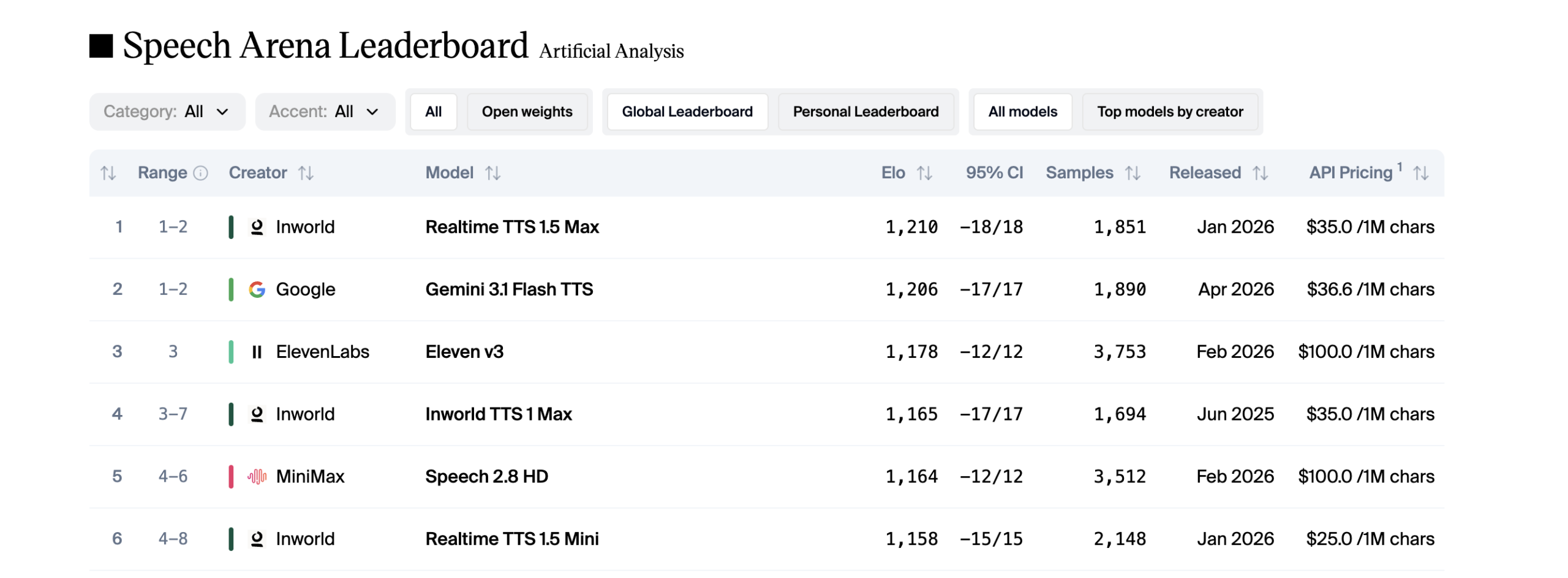Click the -15/15 confidence interval
1568x578 pixels.
991,539
